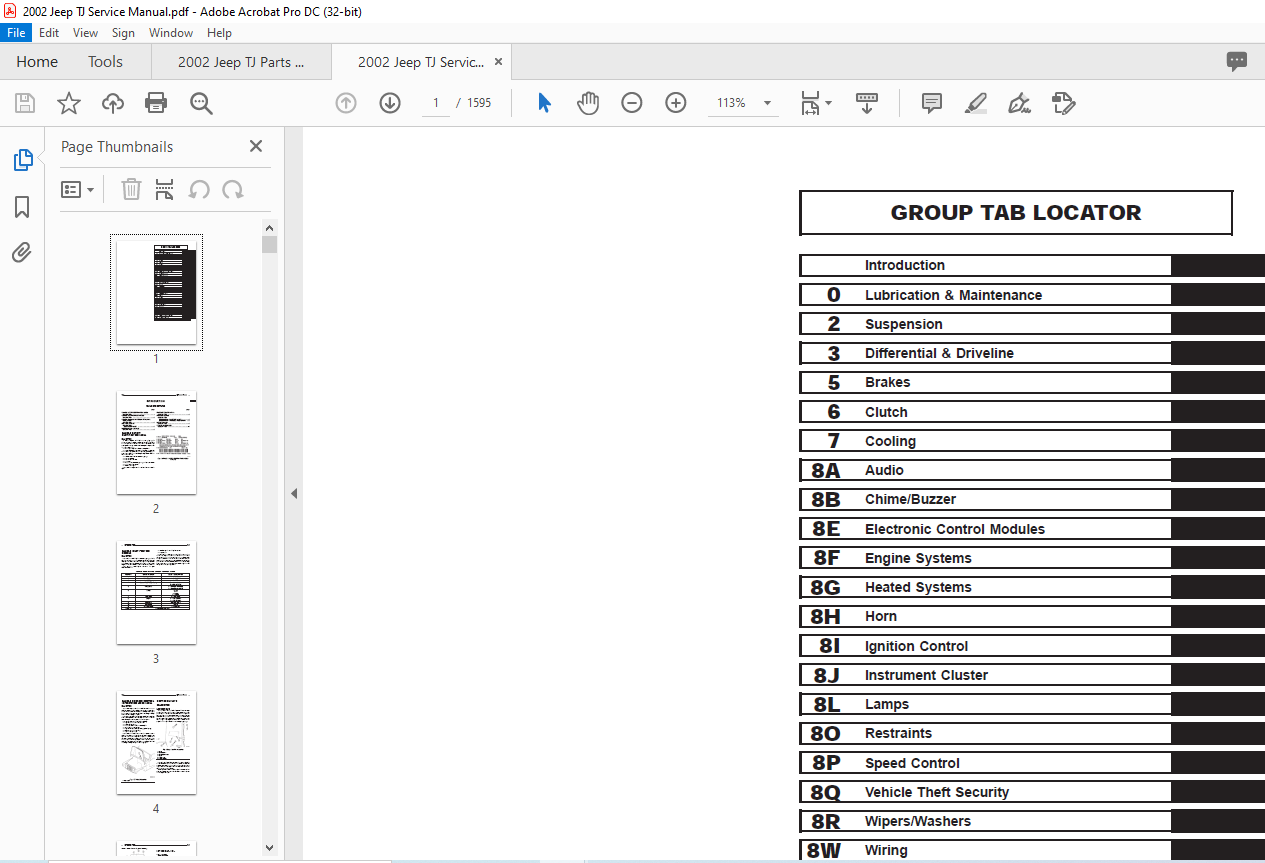
Task: Open the Sign menu
Action: point(123,33)
